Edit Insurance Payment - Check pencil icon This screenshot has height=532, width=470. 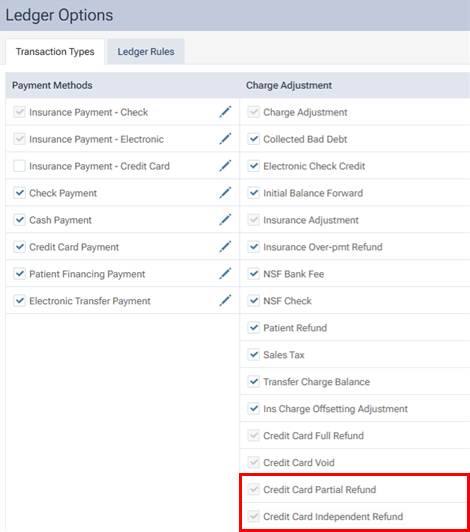pos(225,112)
